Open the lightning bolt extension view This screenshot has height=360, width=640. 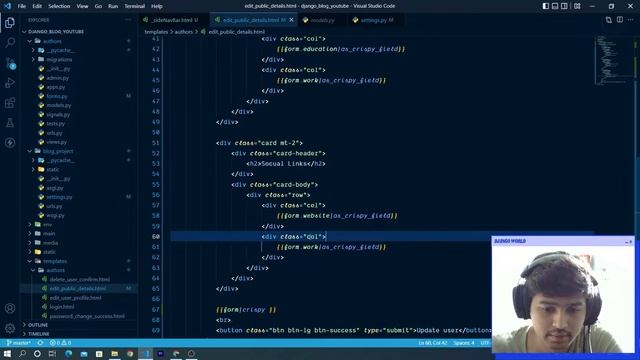(x=10, y=143)
